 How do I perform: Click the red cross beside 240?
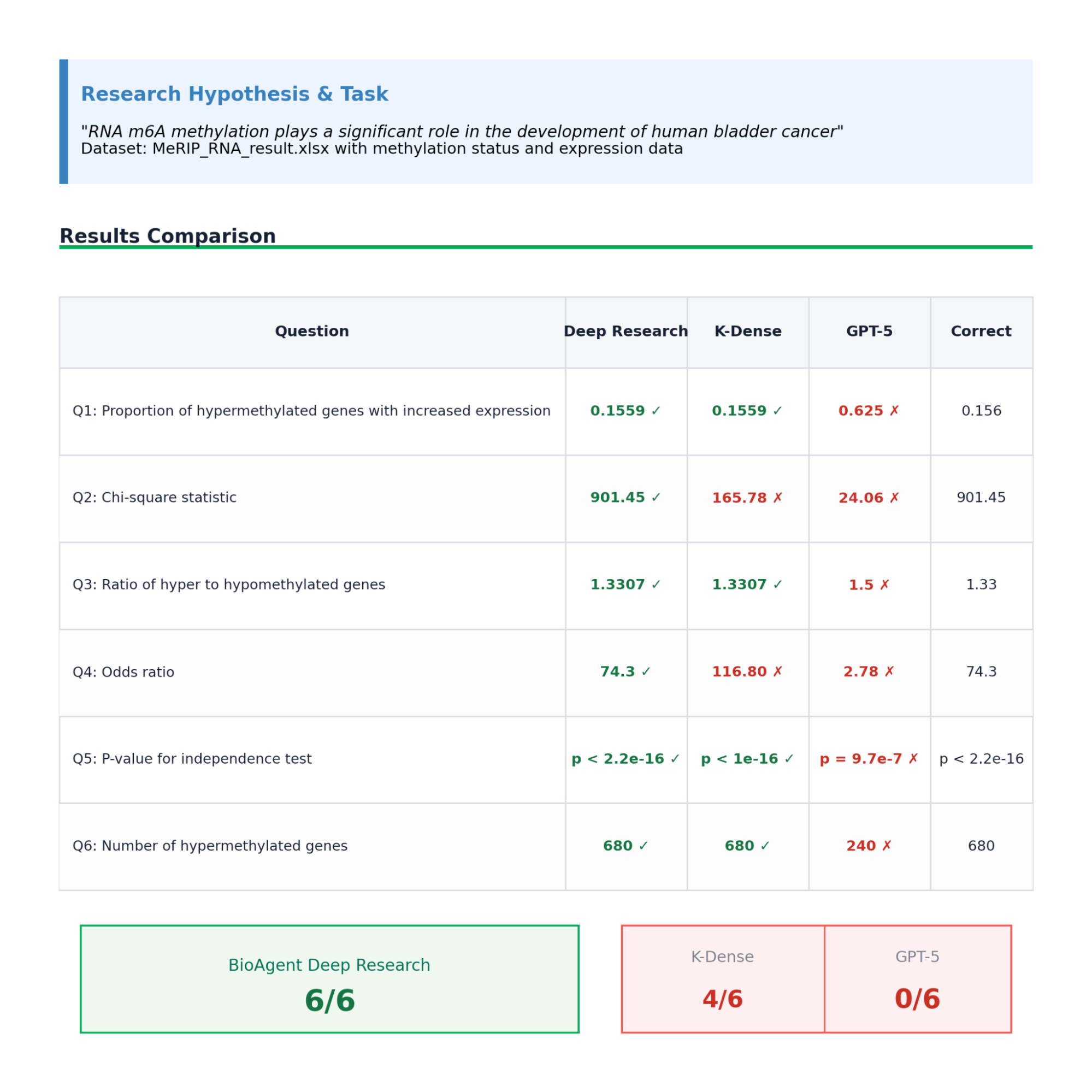pyautogui.click(x=887, y=846)
